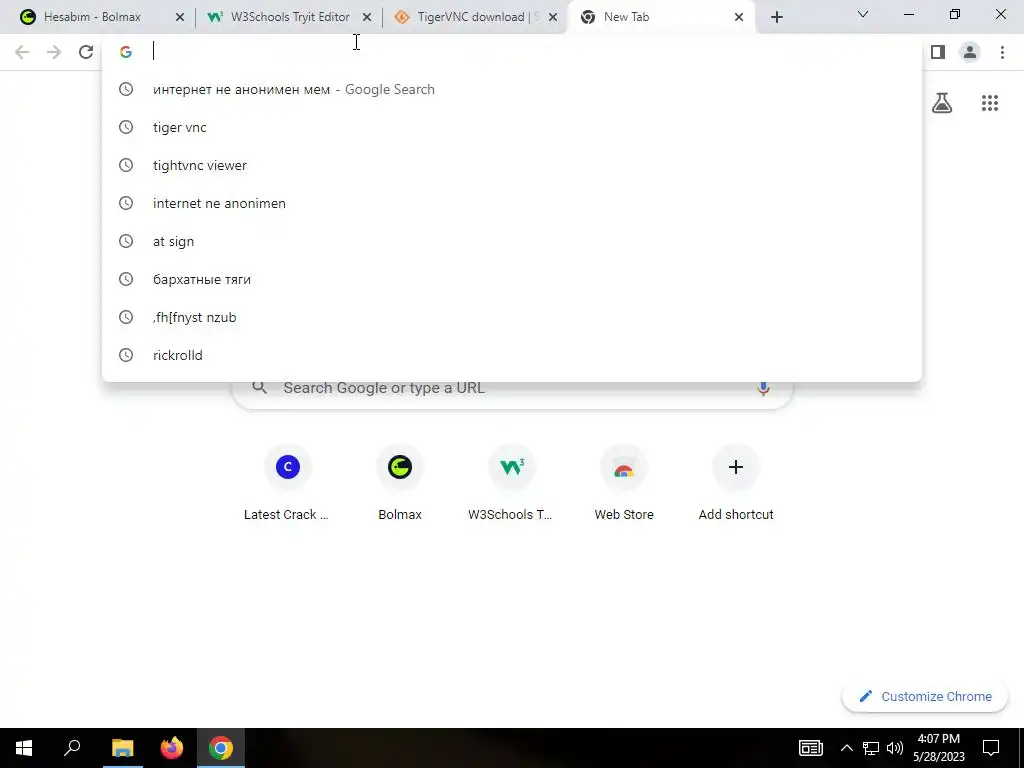This screenshot has height=768, width=1024.
Task: Open the Latest Crack shortcut tile
Action: tap(287, 484)
